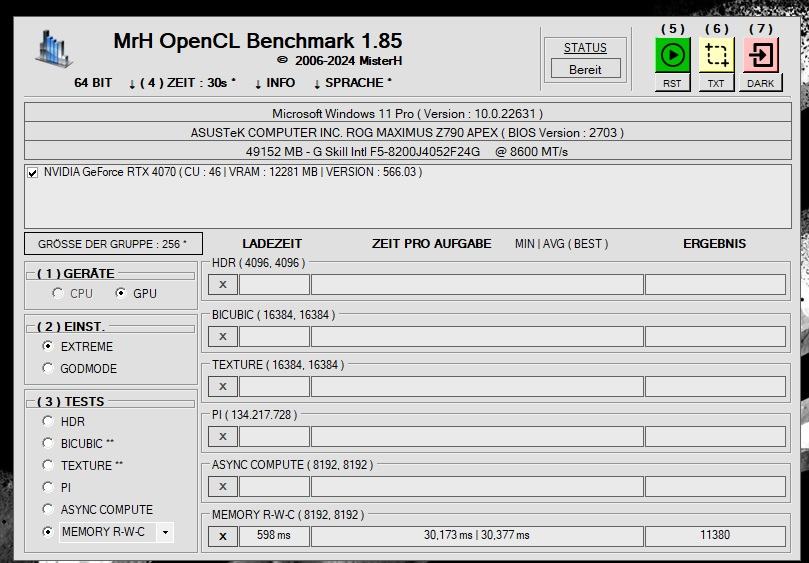
Task: Click GRÖSSE DER GRUPPE : 256 button
Action: pos(113,244)
